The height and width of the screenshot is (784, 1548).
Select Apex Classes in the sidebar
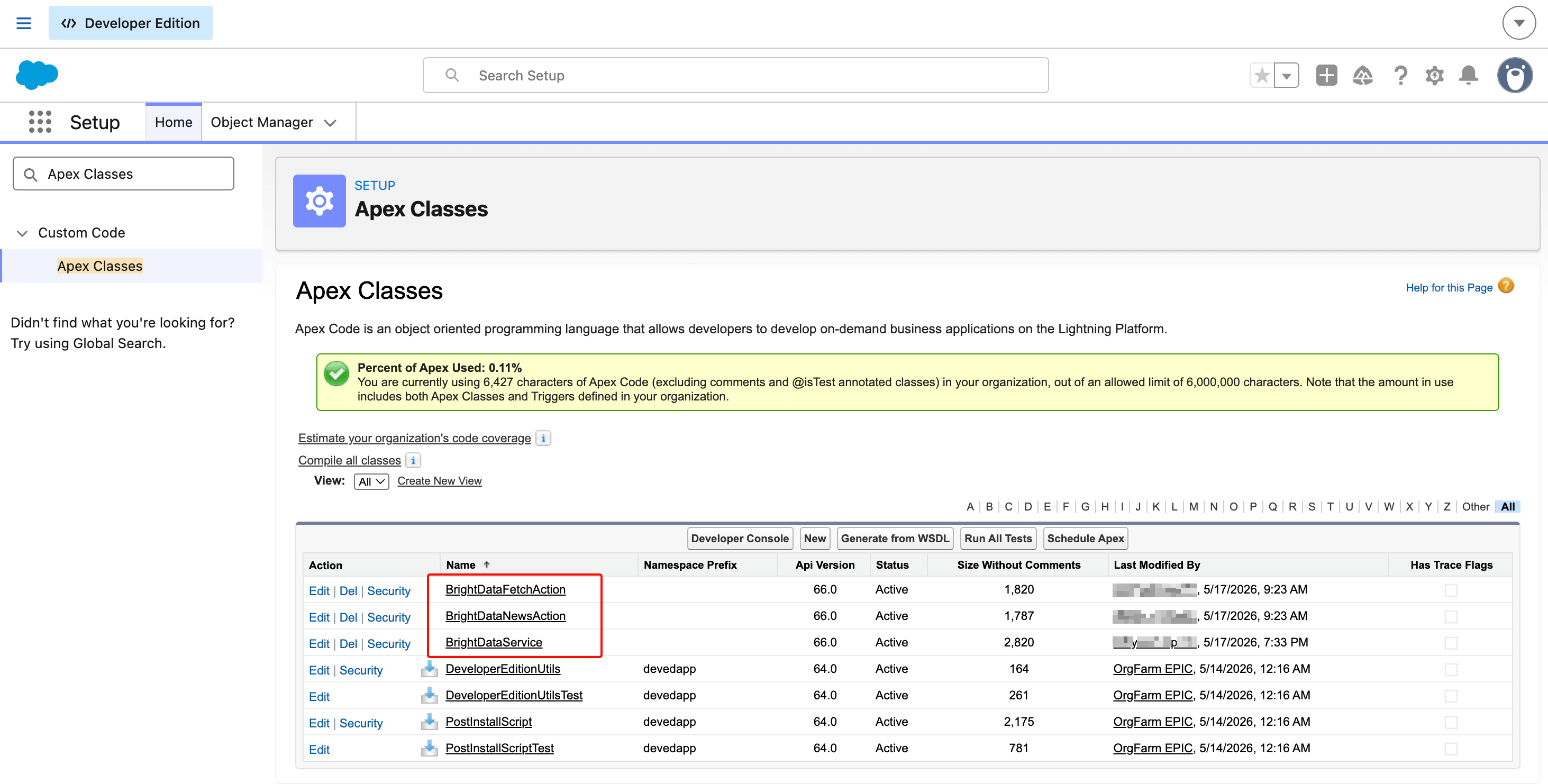100,266
